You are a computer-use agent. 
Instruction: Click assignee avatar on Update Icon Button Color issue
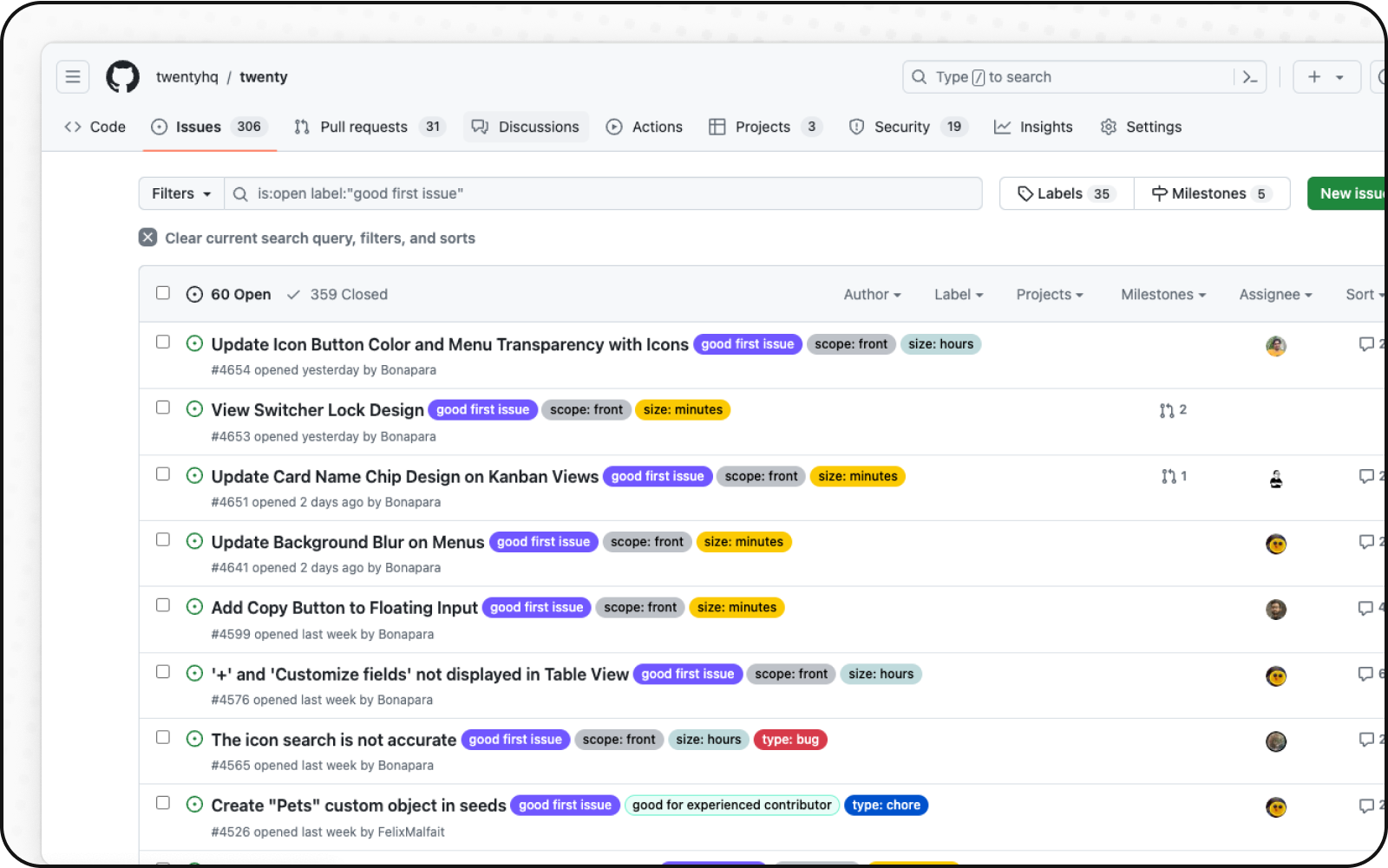(1275, 346)
